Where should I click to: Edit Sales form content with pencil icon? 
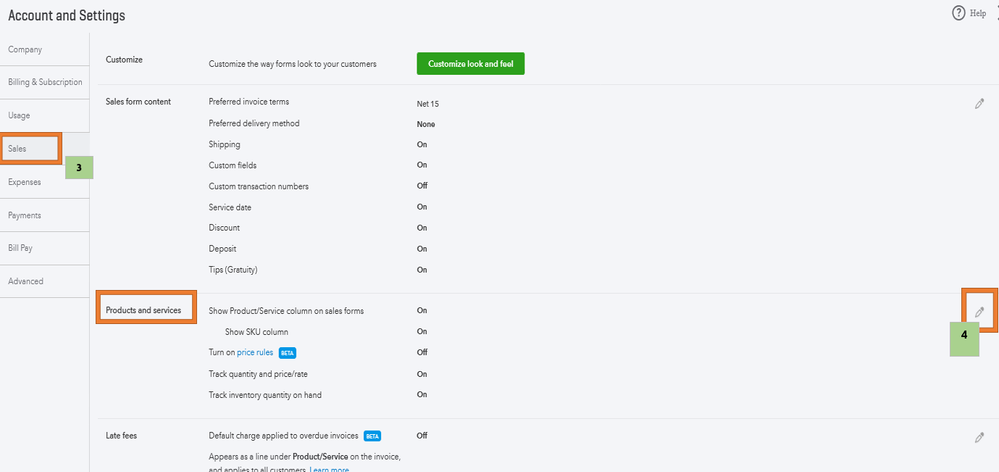tap(980, 103)
